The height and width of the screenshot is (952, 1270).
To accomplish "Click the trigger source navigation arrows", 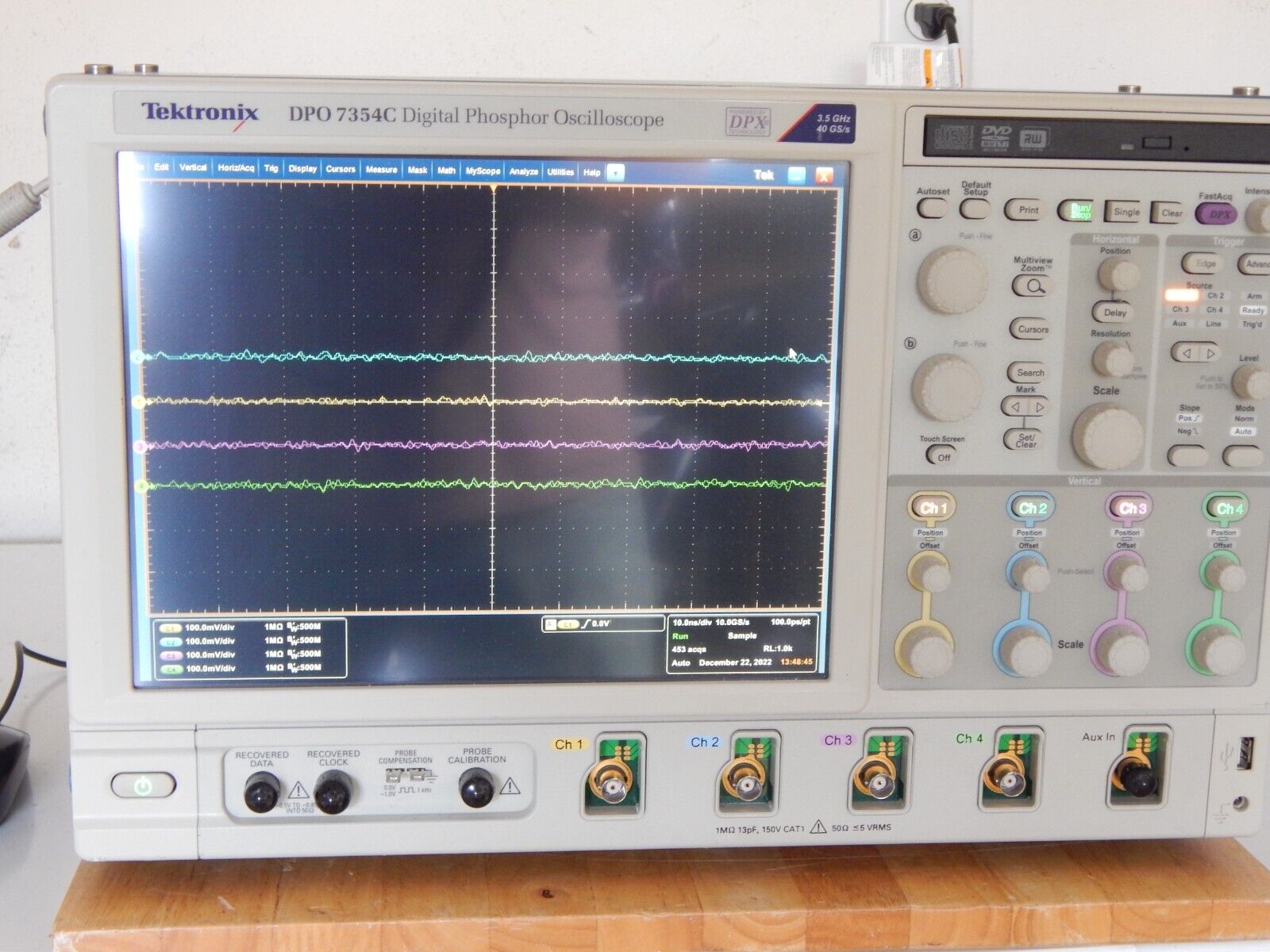I will coord(1195,352).
